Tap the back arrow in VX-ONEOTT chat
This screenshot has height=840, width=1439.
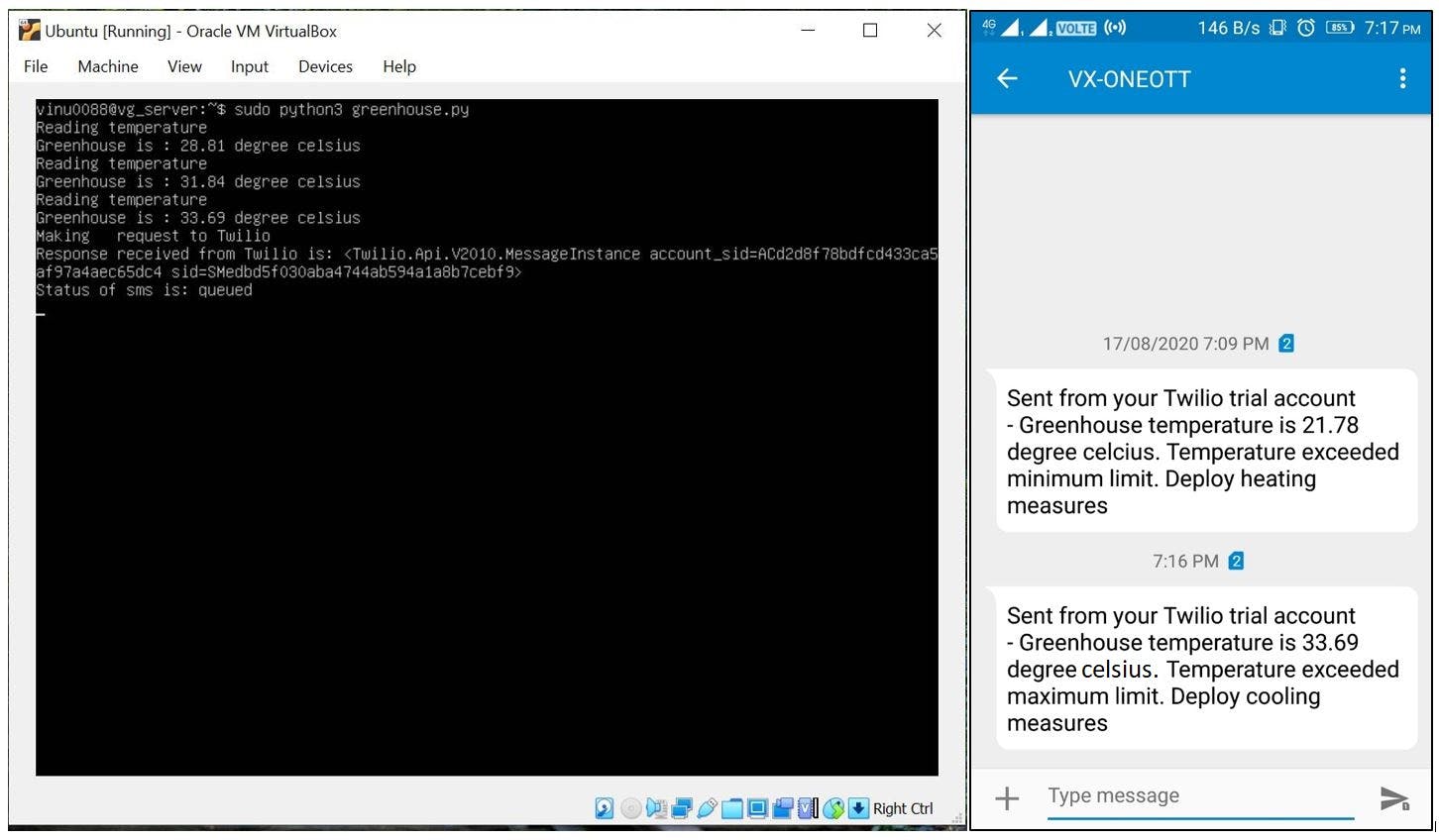[1007, 78]
